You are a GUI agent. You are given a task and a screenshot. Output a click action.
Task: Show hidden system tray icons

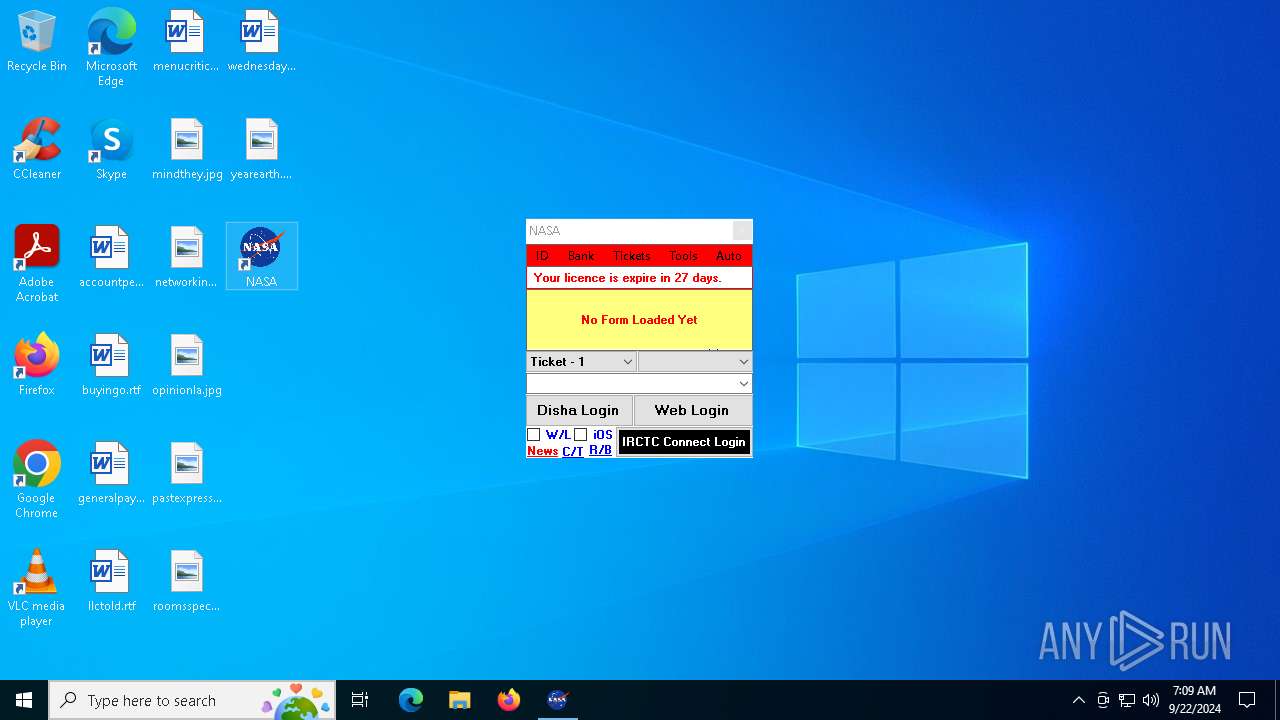coord(1079,700)
